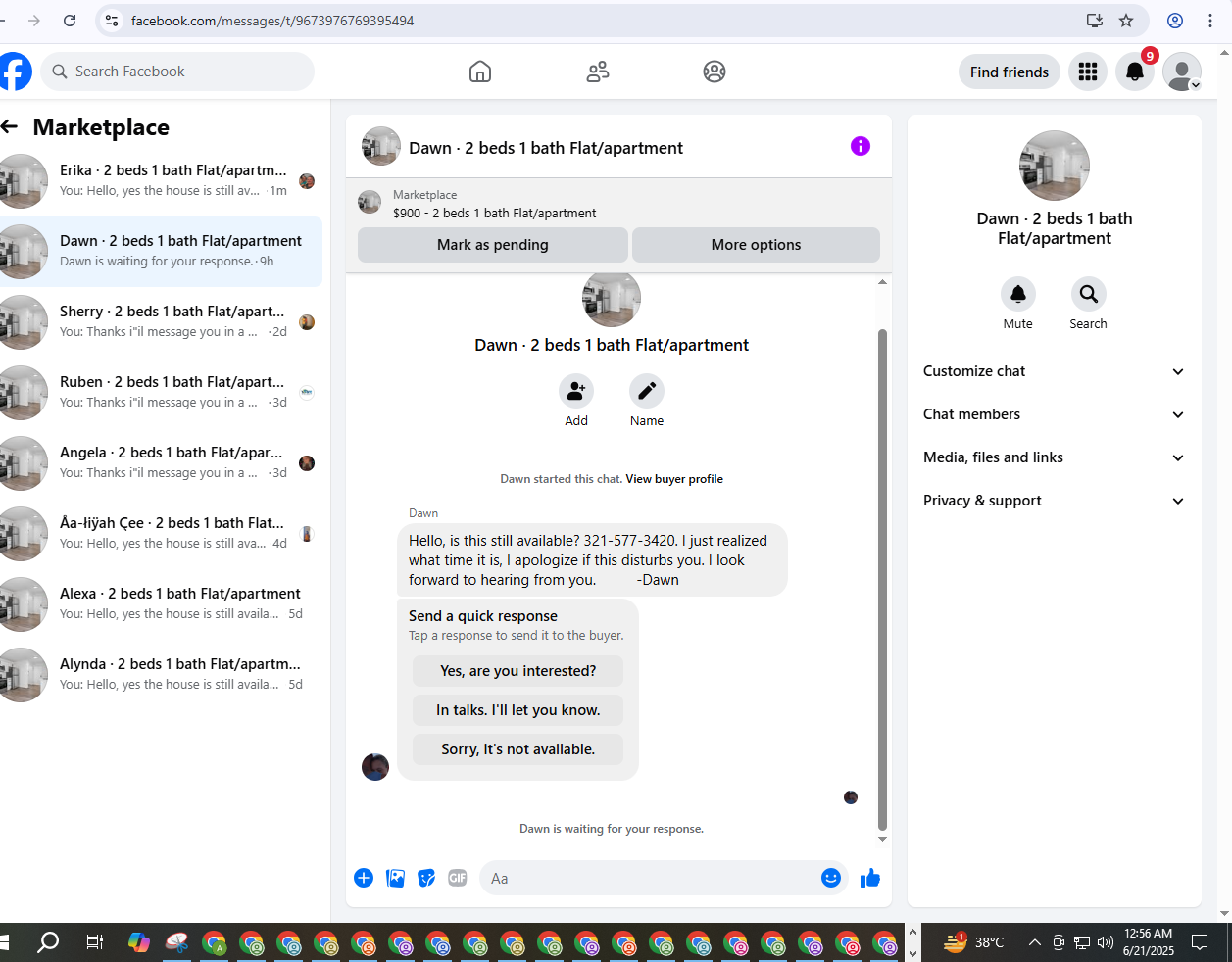Click the Search Facebook field
1232x962 pixels.
coord(177,72)
